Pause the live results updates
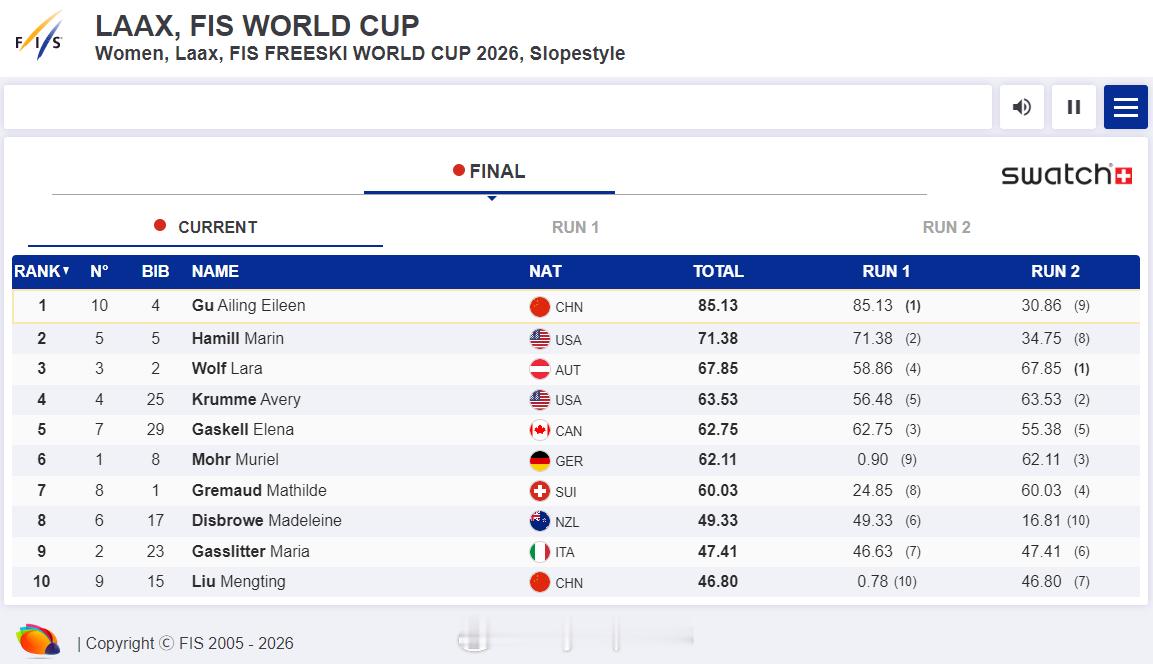 coord(1073,107)
